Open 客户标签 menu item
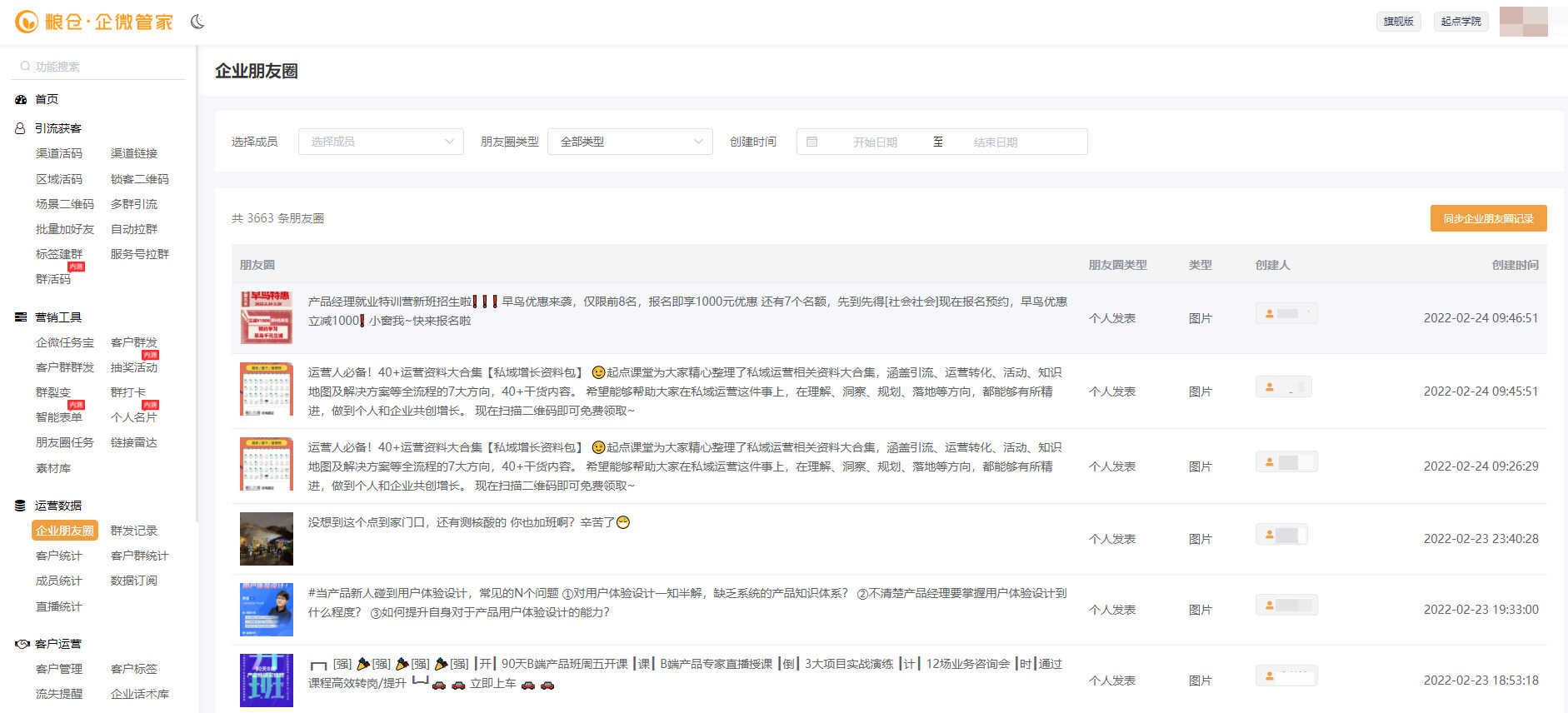Image resolution: width=1568 pixels, height=713 pixels. tap(134, 669)
